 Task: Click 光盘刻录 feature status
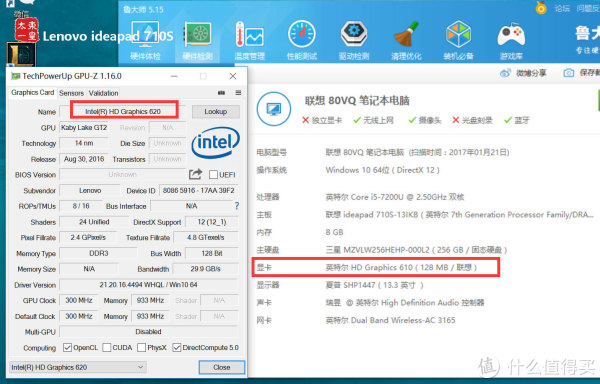(x=472, y=120)
